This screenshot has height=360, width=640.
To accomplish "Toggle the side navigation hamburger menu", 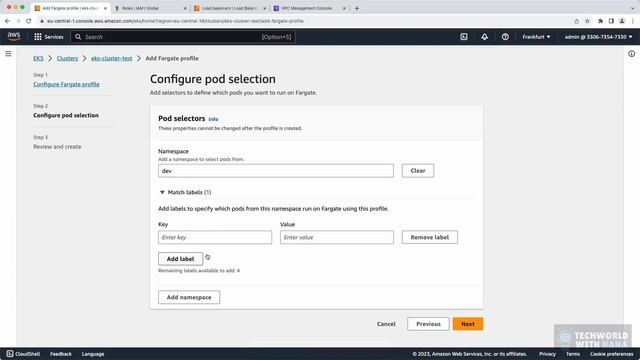I will click(8, 53).
